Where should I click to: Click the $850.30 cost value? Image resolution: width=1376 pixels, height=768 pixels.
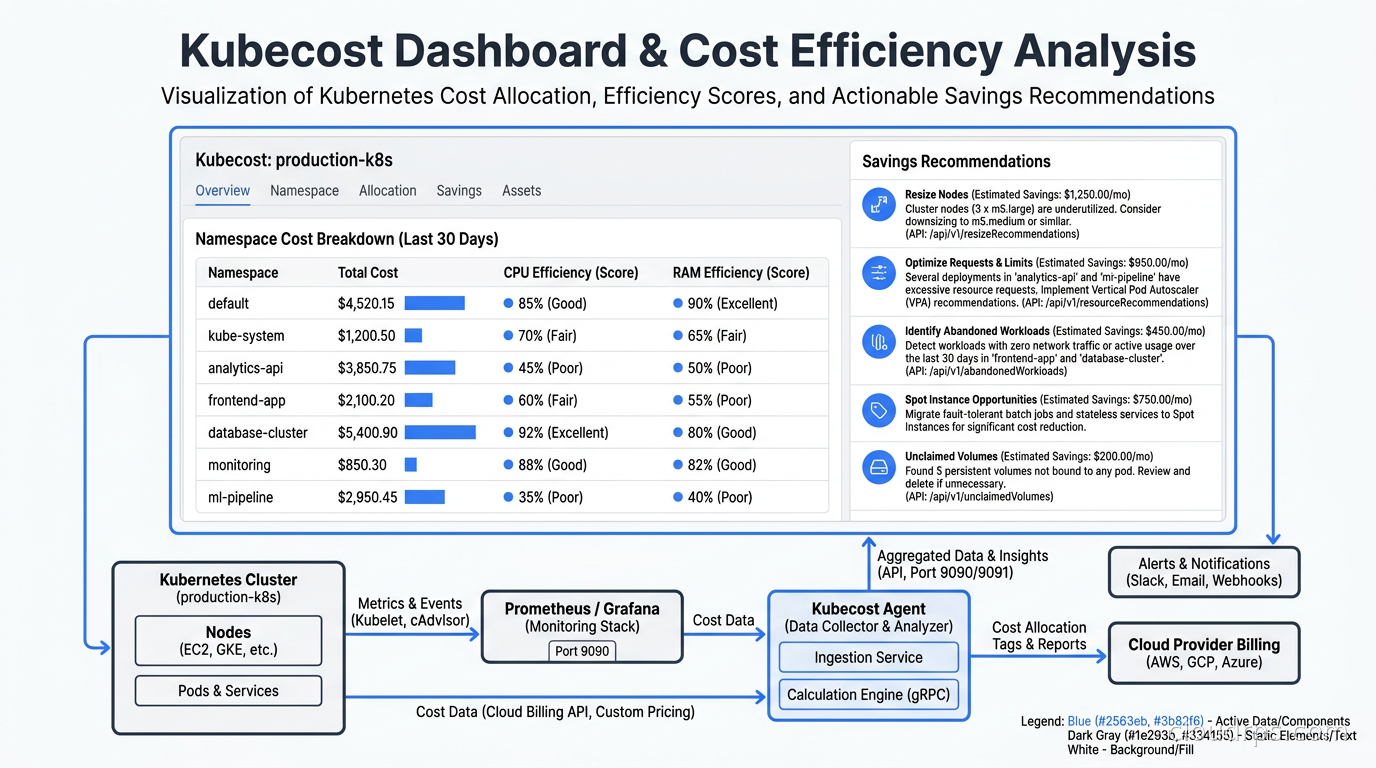click(362, 465)
